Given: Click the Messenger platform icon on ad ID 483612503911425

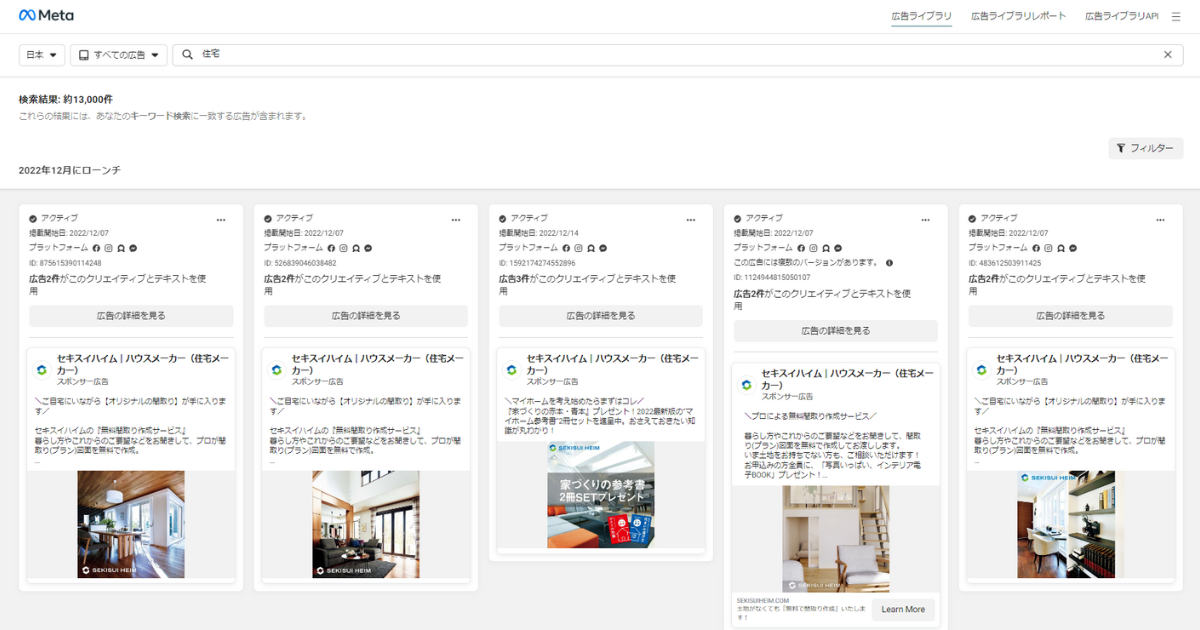Looking at the screenshot, I should 1073,247.
